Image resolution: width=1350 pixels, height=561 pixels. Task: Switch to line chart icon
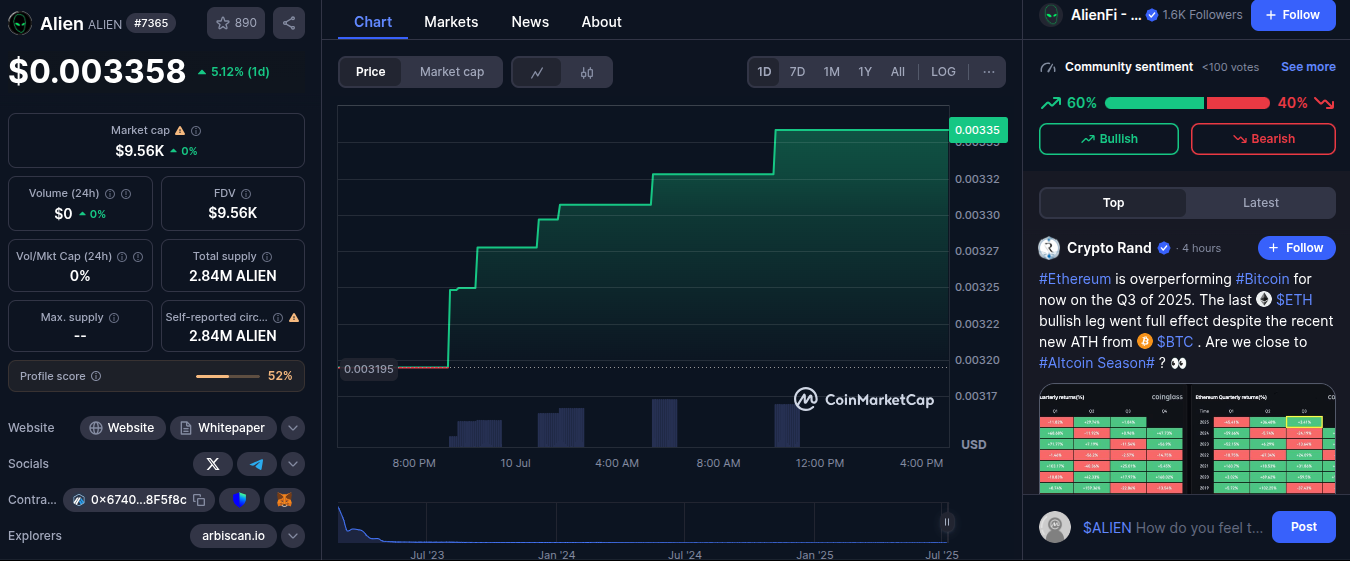tap(537, 72)
